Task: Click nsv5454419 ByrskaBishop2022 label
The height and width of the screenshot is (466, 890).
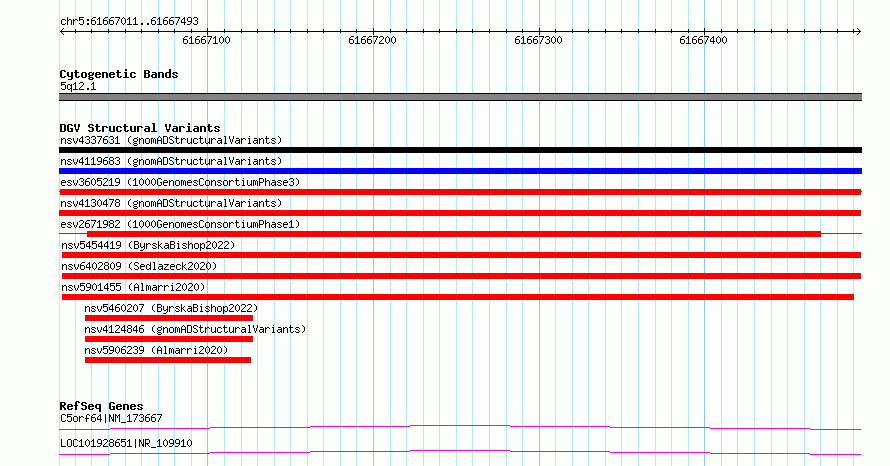Action: pyautogui.click(x=148, y=245)
